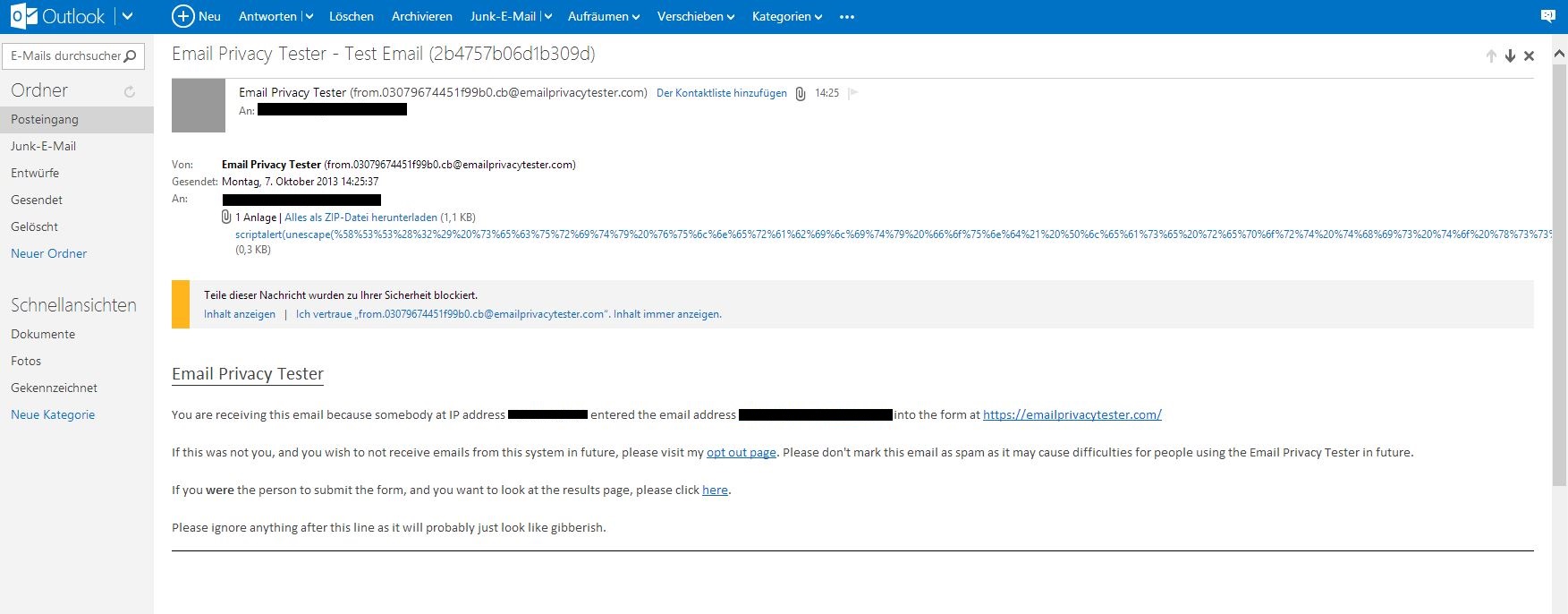
Task: Open the Outlook app switcher chevron
Action: (127, 16)
